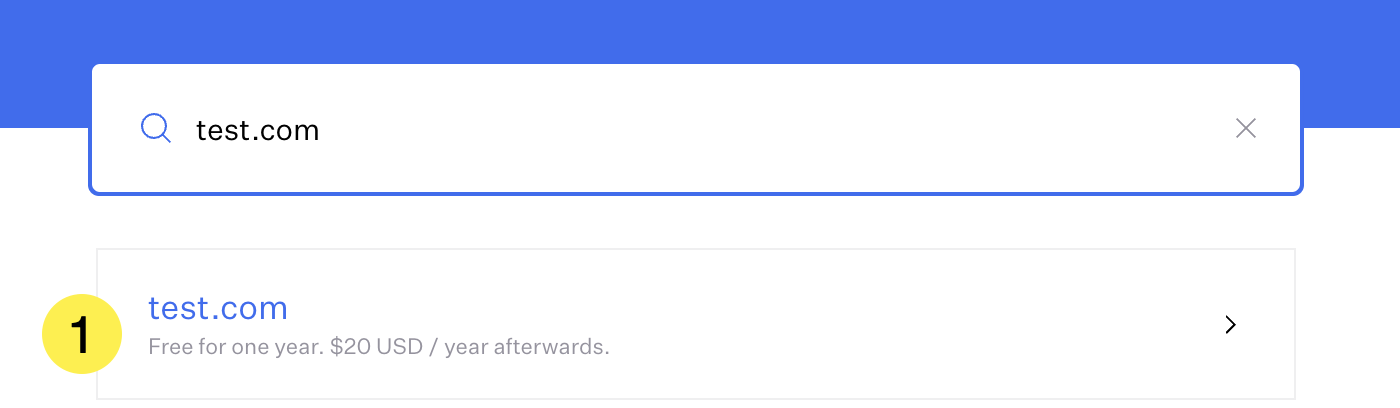Click the magnifying glass search icon
Viewport: 1400px width, 408px height.
point(156,129)
